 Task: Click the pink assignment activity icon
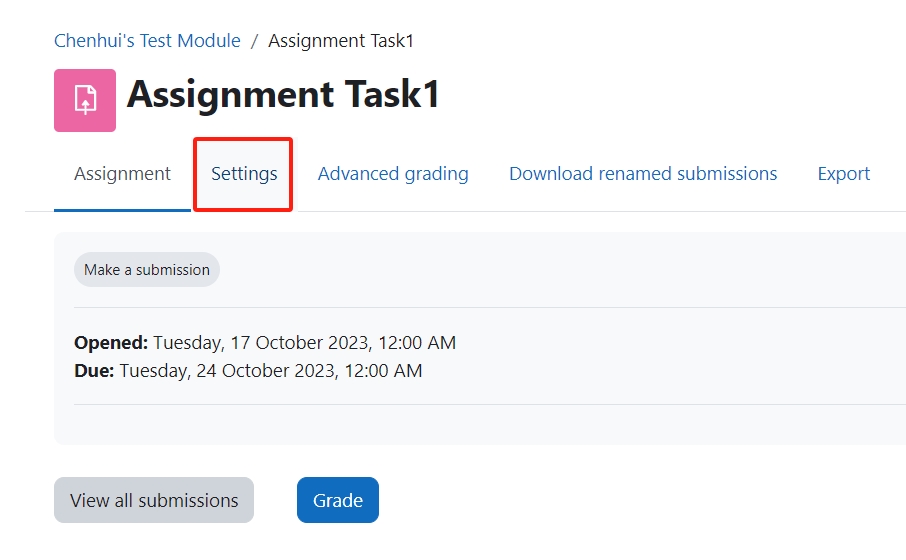[x=85, y=101]
